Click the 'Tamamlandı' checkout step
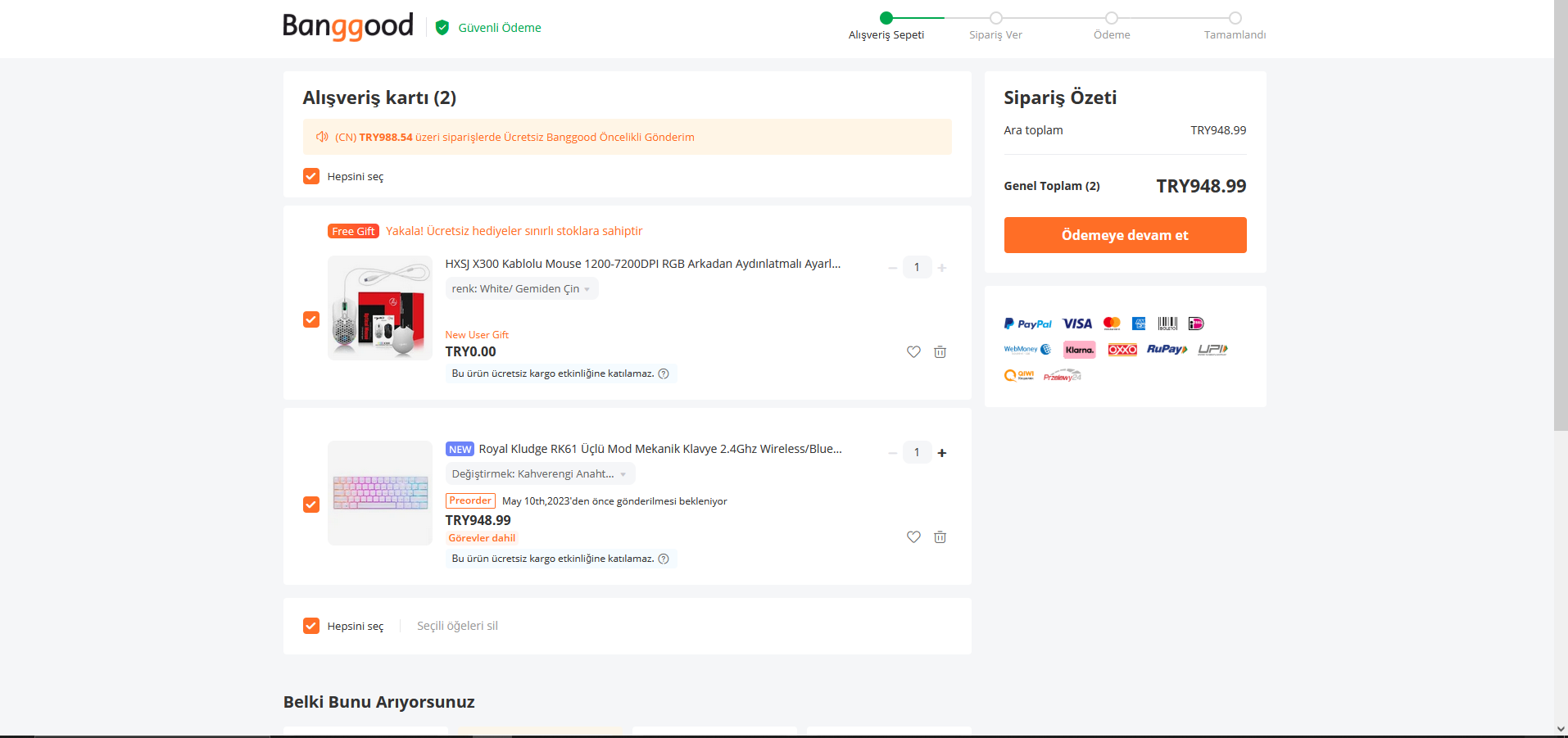The image size is (1568, 738). coord(1235,34)
